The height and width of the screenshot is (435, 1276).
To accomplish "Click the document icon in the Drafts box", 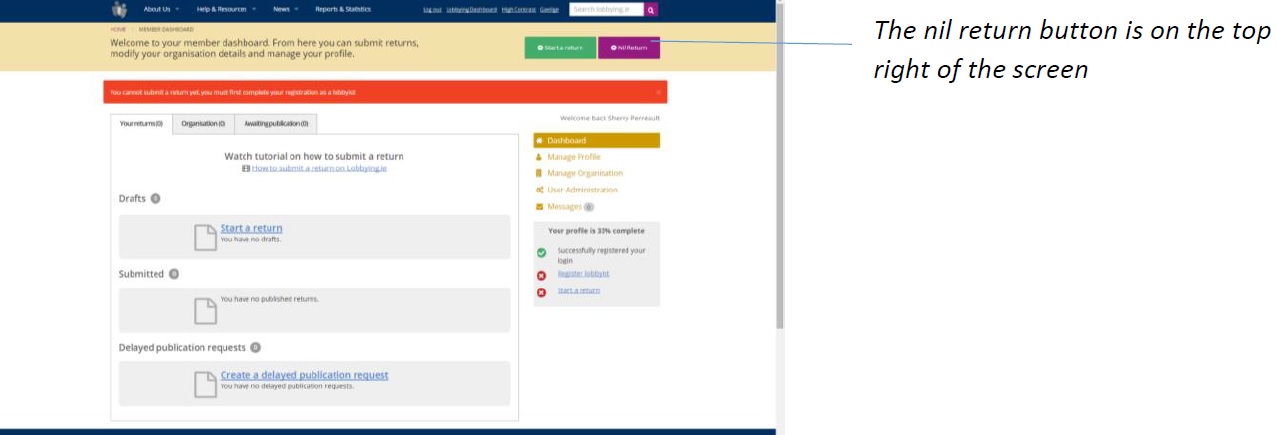I will click(x=204, y=237).
